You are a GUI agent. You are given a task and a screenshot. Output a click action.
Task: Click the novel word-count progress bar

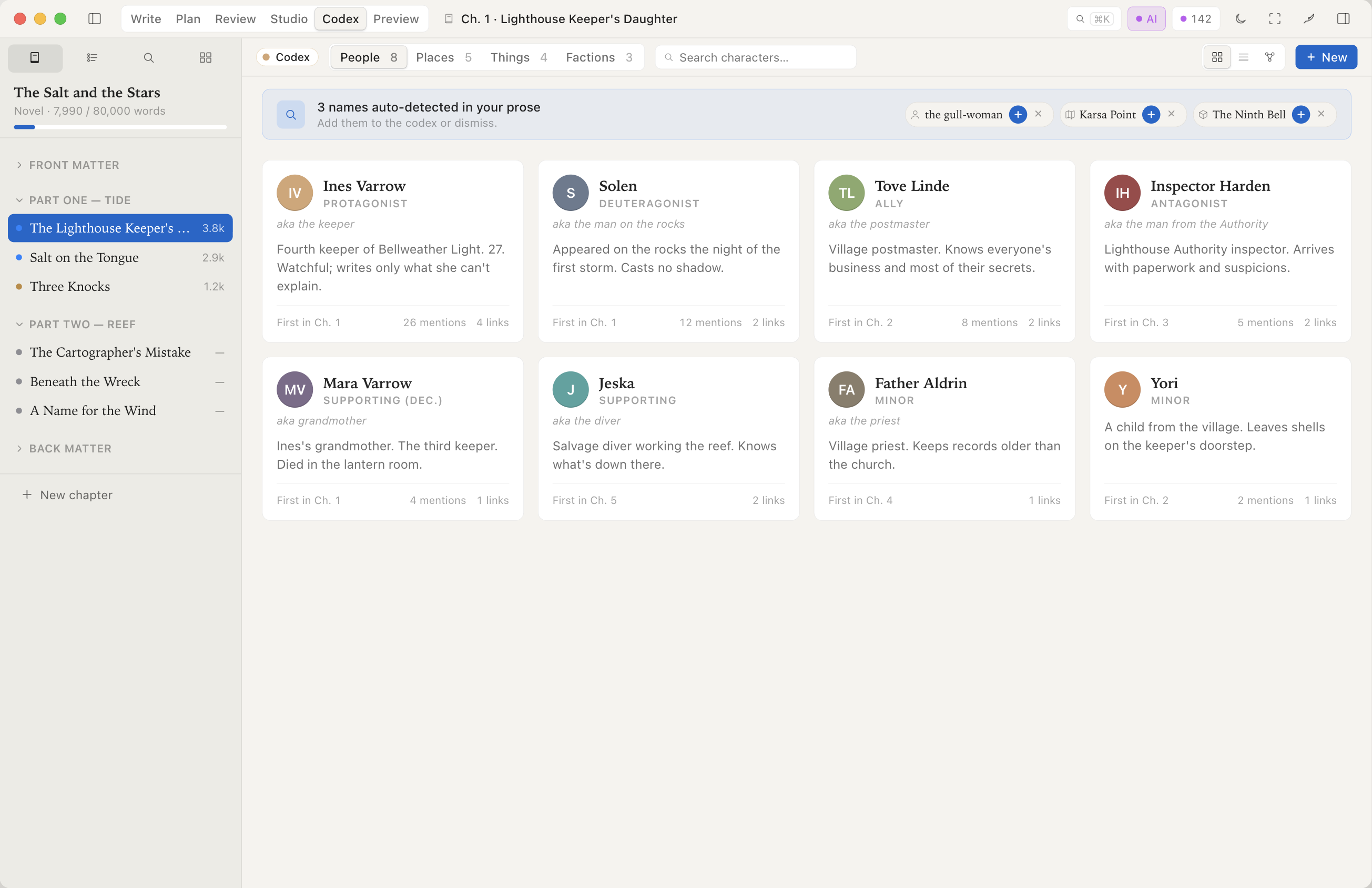[120, 127]
